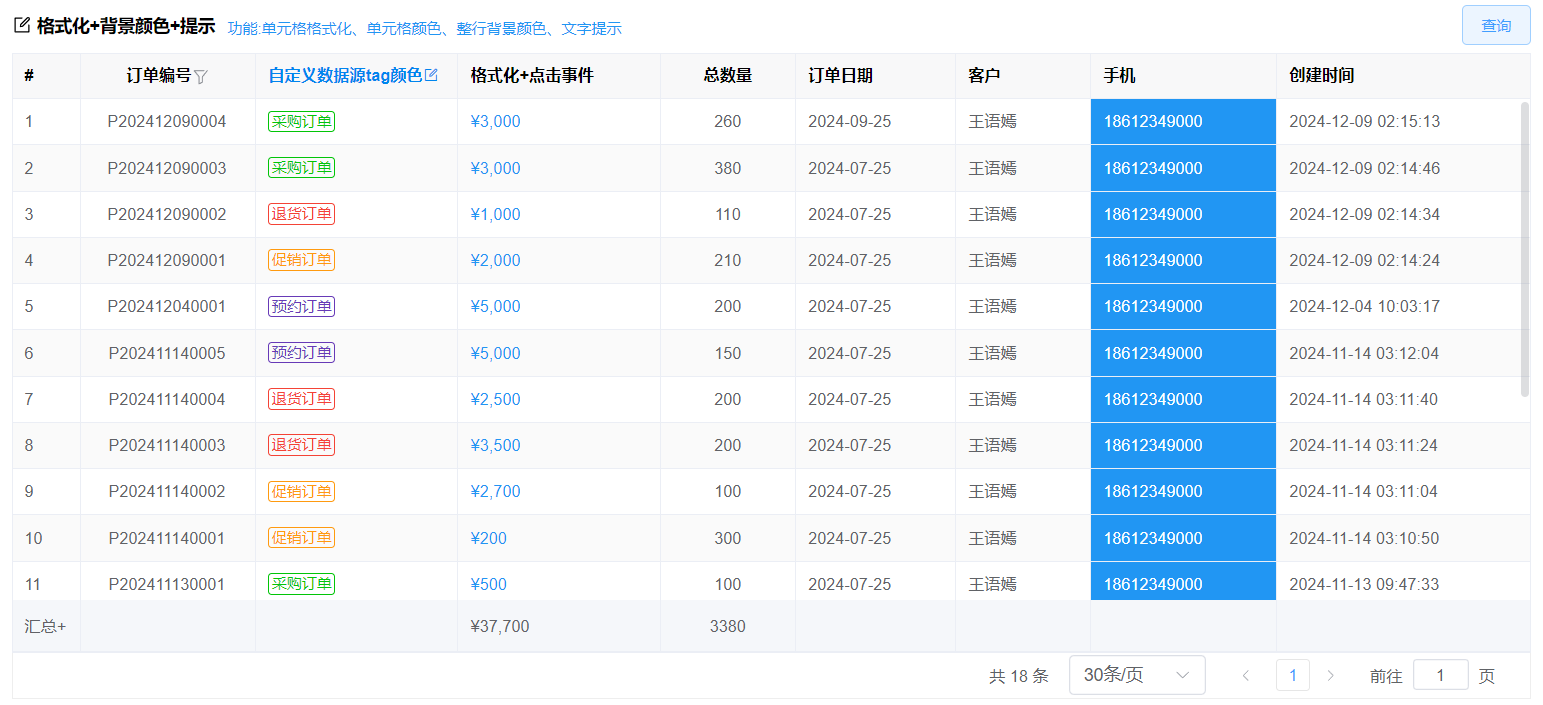Viewport: 1543px width, 705px height.
Task: Click the table's vertical scrollbar
Action: (x=1524, y=250)
